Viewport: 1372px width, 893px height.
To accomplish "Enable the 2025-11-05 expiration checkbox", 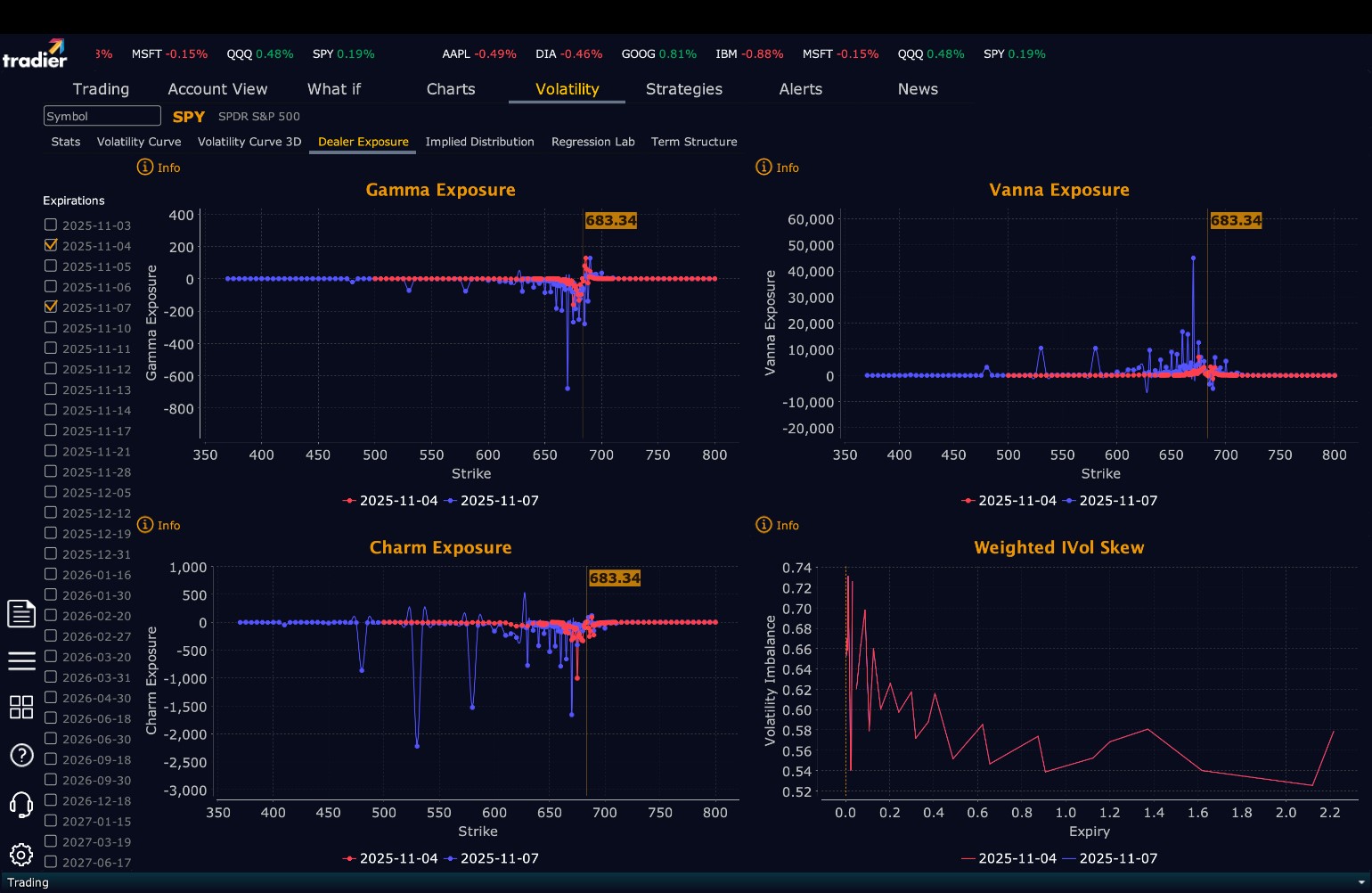I will coord(51,266).
